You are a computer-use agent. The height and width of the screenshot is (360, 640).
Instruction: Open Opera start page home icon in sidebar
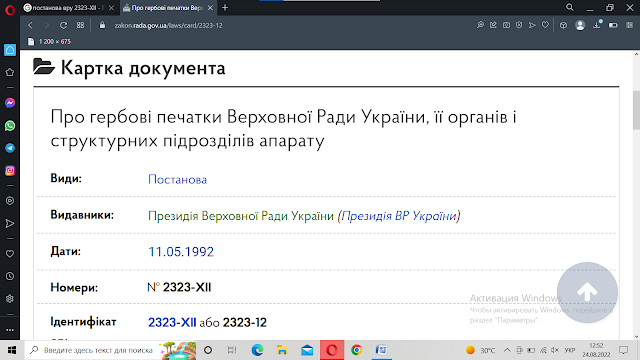click(10, 50)
